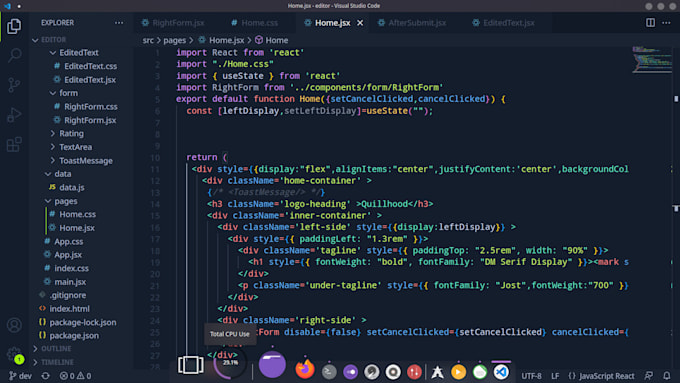
Task: Open the Source Control view
Action: (14, 85)
